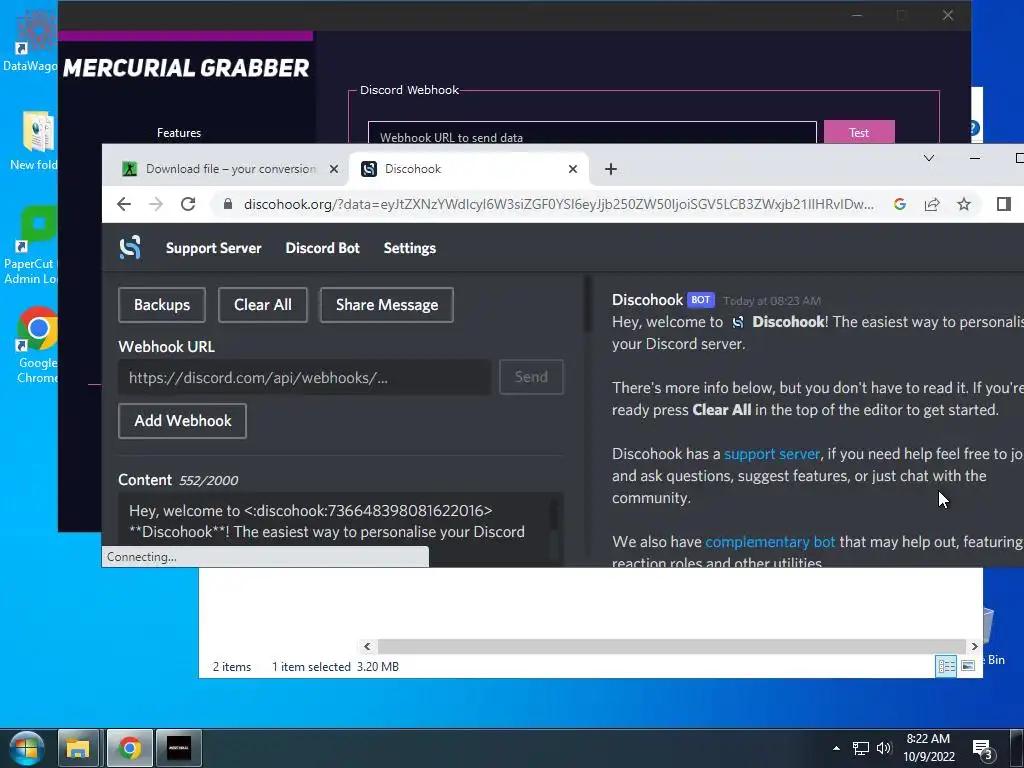The height and width of the screenshot is (768, 1024).
Task: Open tab search chevron in Chrome
Action: click(x=929, y=158)
